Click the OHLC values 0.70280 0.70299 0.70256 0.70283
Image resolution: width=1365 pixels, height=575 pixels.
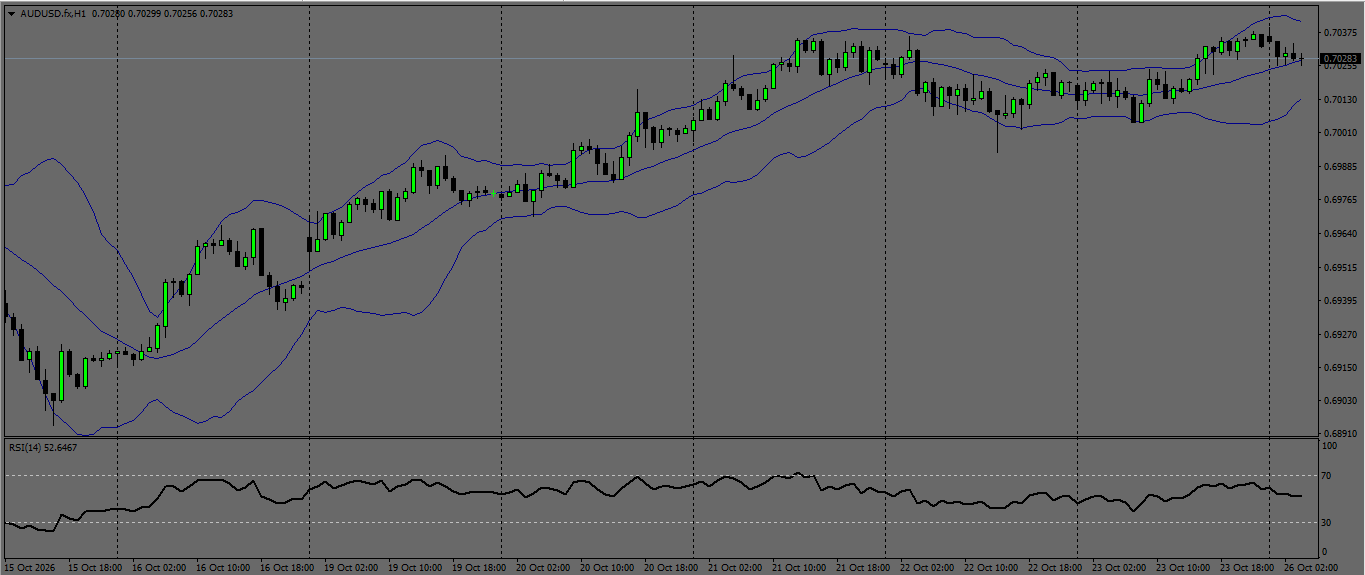tap(161, 13)
